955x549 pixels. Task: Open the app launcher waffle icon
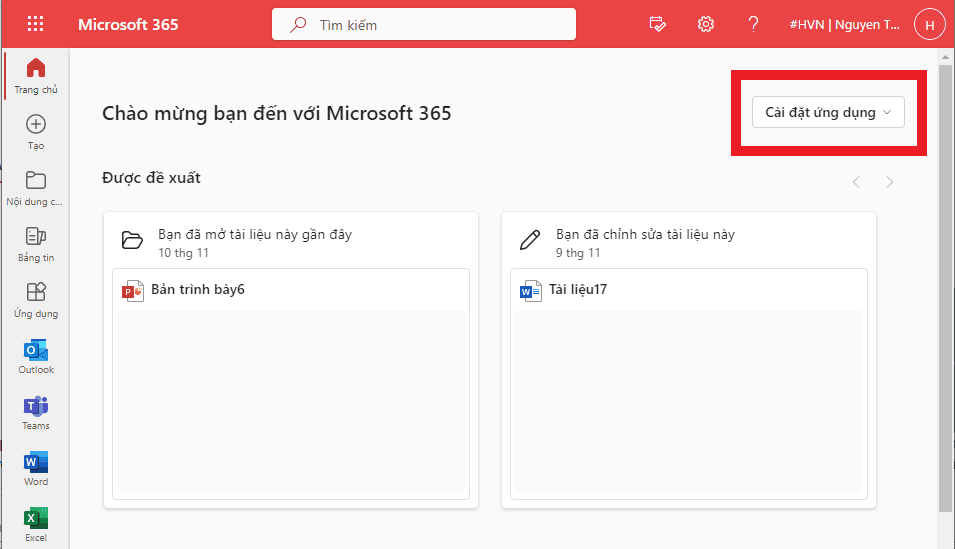click(x=36, y=24)
